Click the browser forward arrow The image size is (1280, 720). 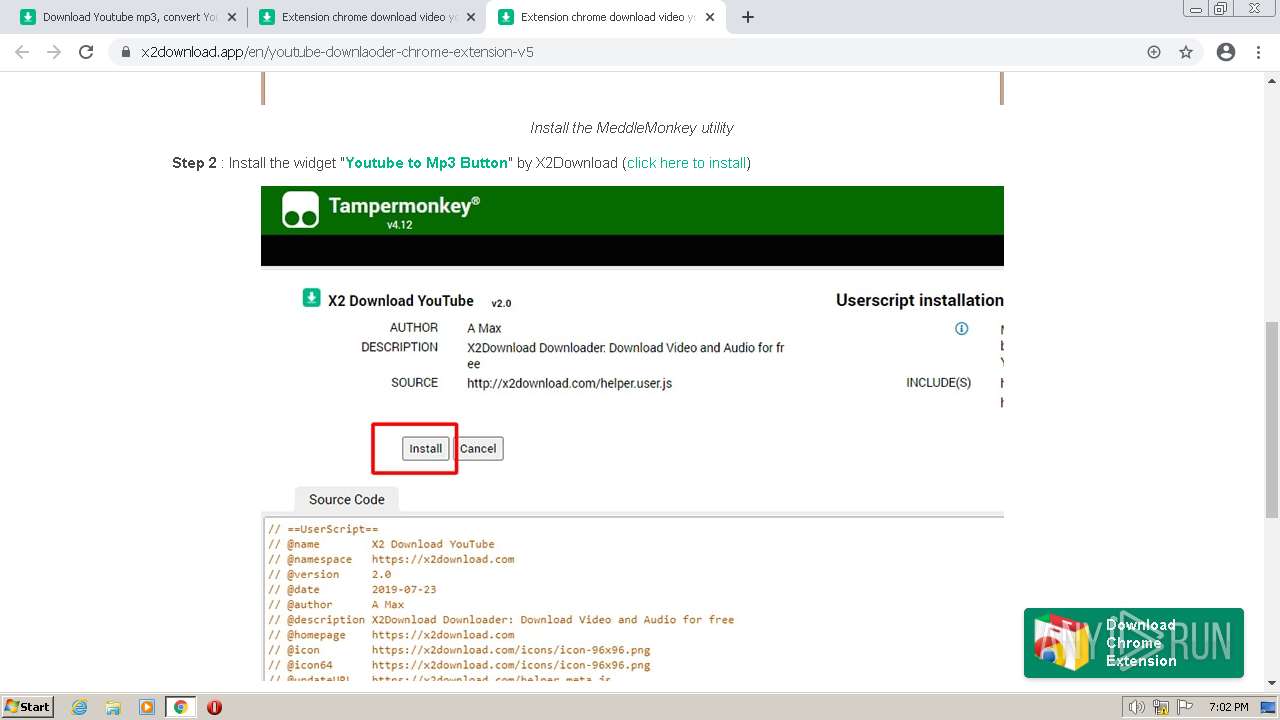54,52
